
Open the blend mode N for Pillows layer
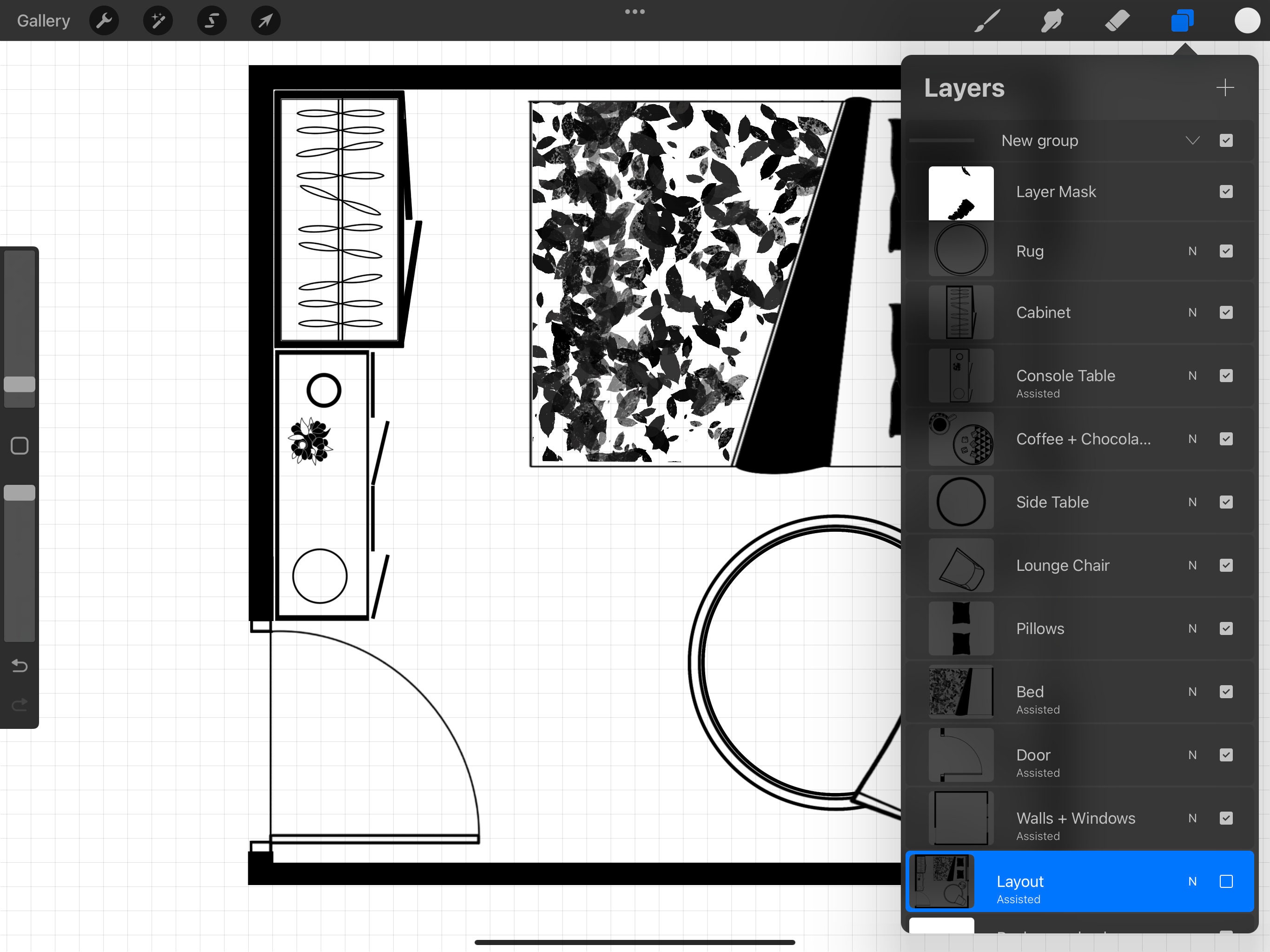(1192, 629)
